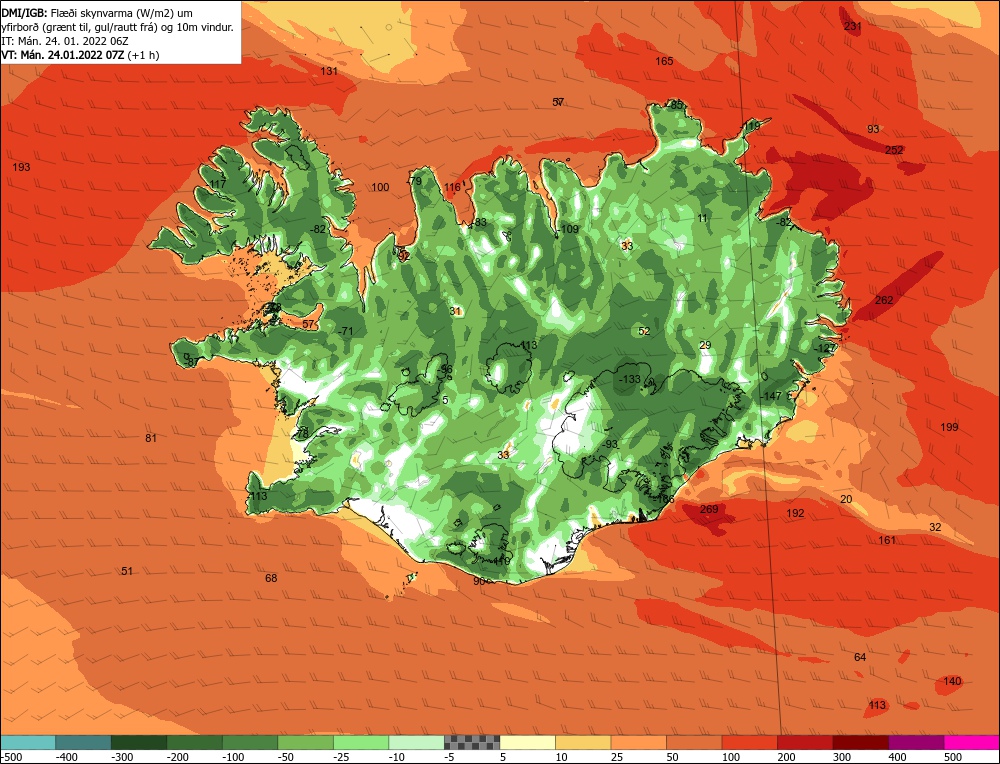The width and height of the screenshot is (1000, 764).
Task: Click the value 199 on the map
Action: pyautogui.click(x=949, y=427)
